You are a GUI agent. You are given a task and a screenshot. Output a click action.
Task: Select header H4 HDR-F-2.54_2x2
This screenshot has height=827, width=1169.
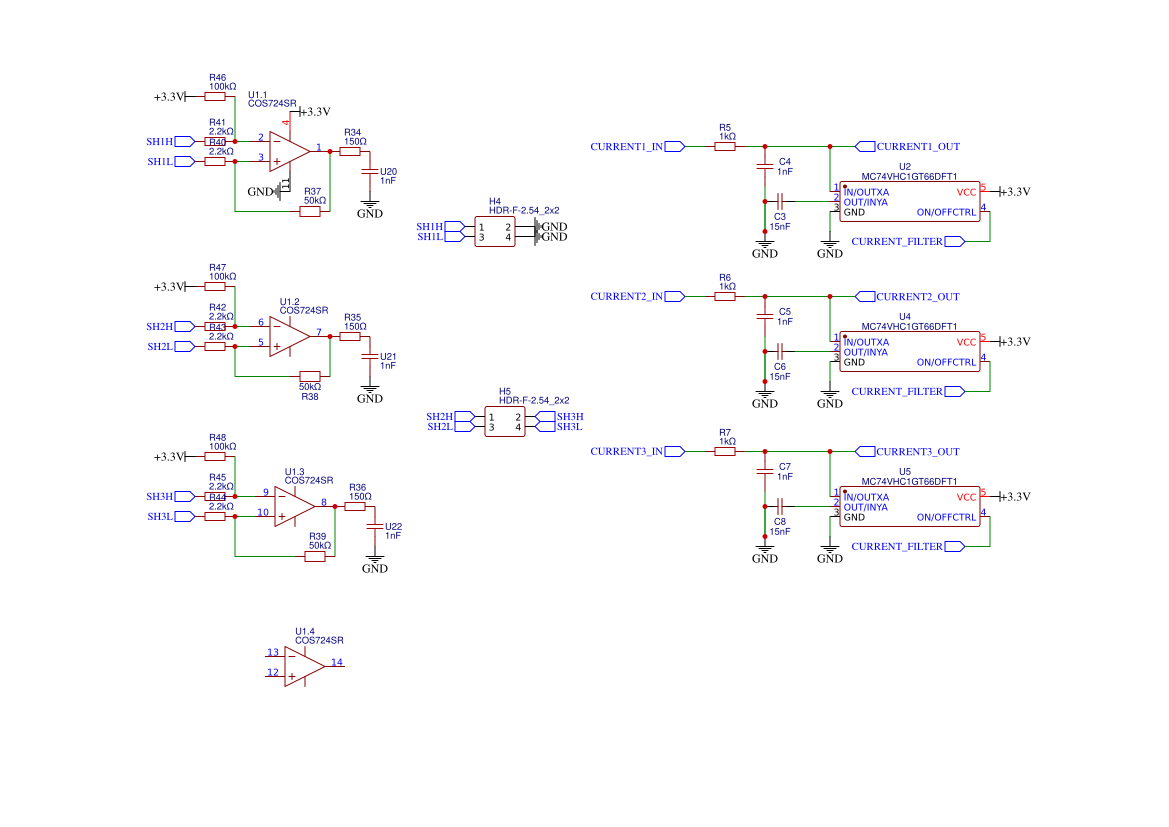495,229
